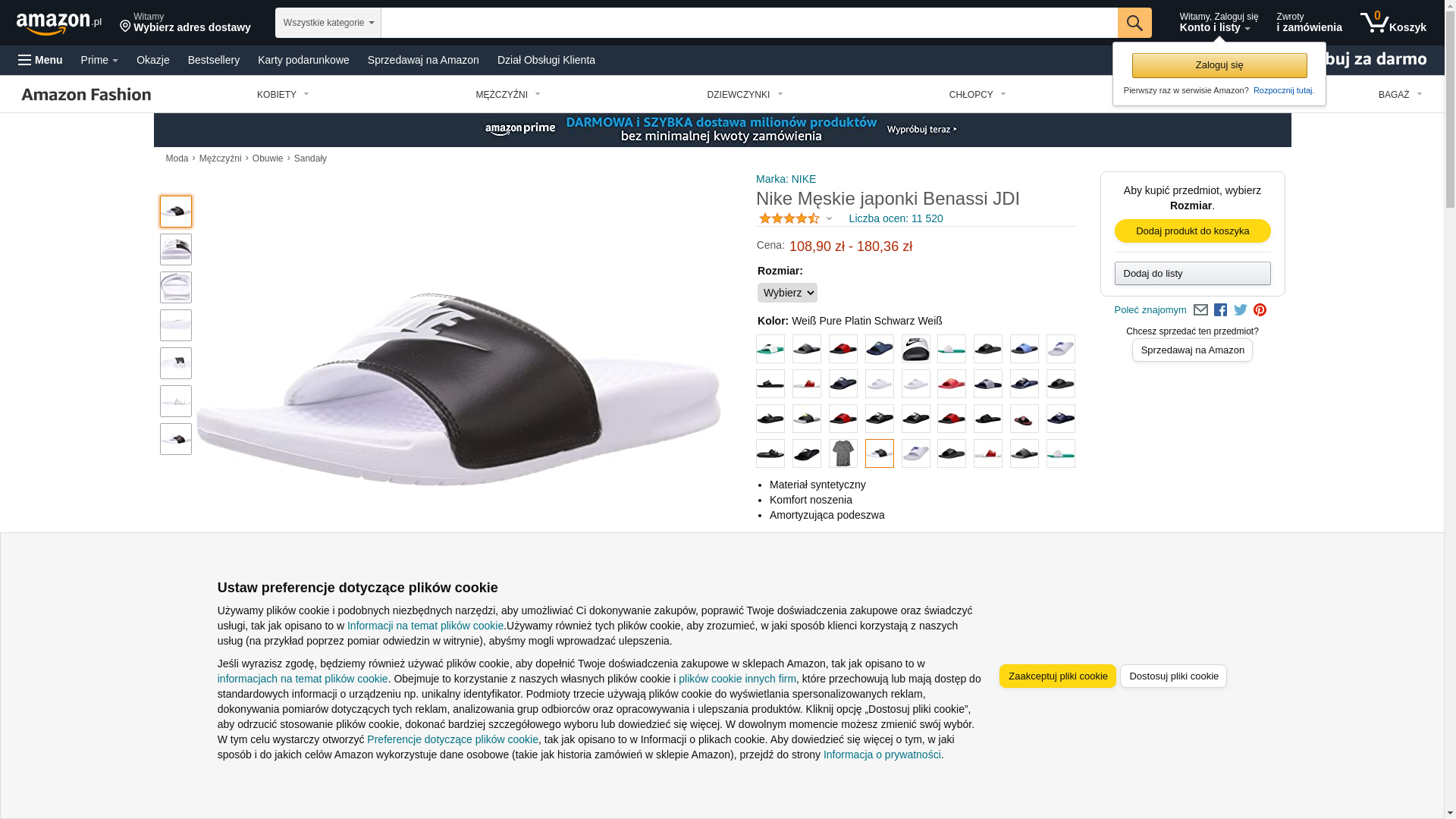This screenshot has width=1456, height=819.
Task: View the second product thumbnail image
Action: pos(176,249)
